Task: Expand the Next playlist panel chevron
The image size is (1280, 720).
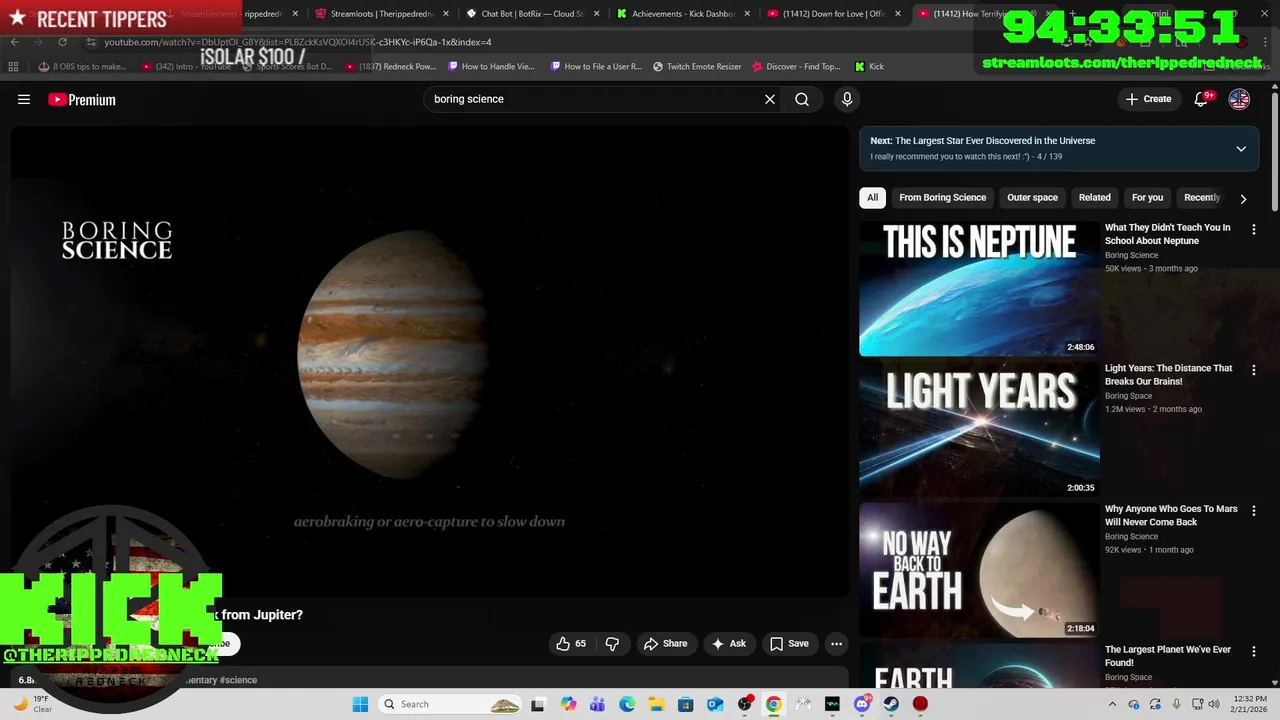Action: (x=1241, y=149)
